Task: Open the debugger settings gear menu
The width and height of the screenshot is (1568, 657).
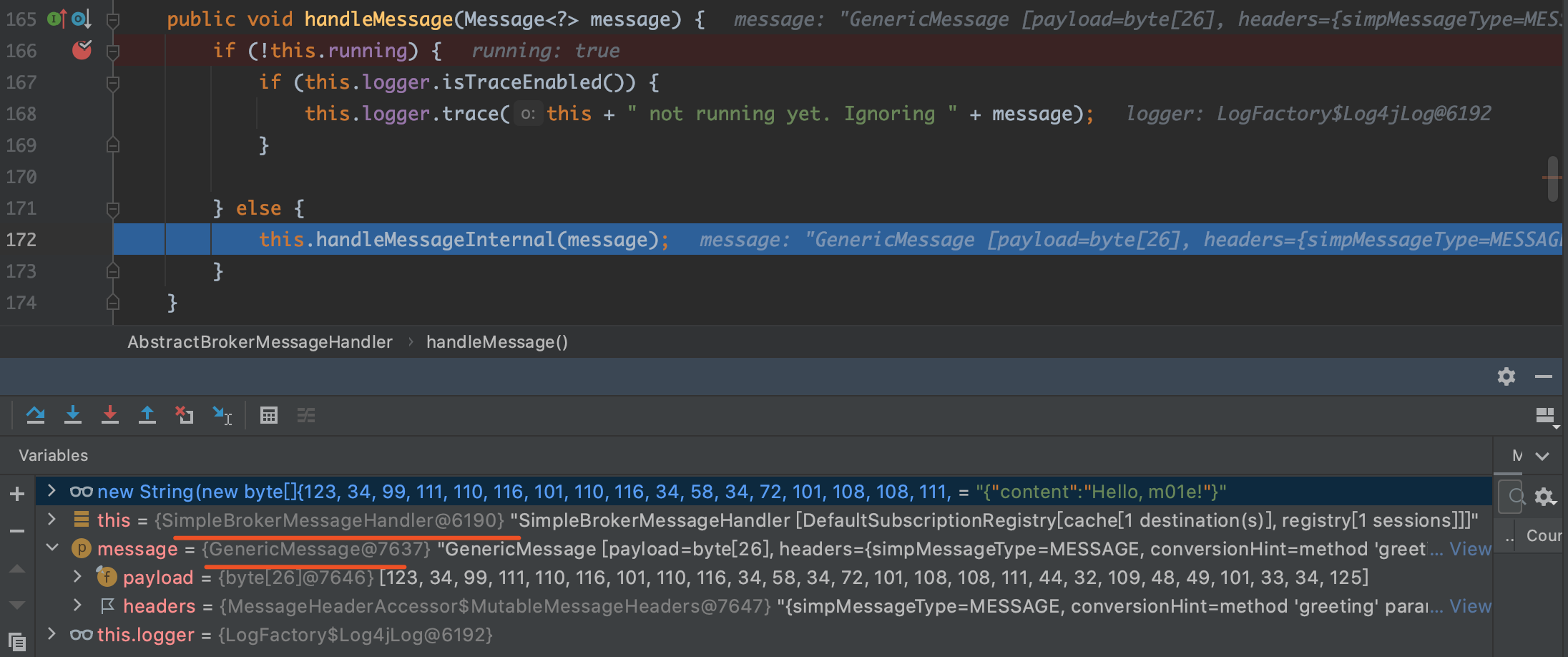Action: [x=1506, y=376]
